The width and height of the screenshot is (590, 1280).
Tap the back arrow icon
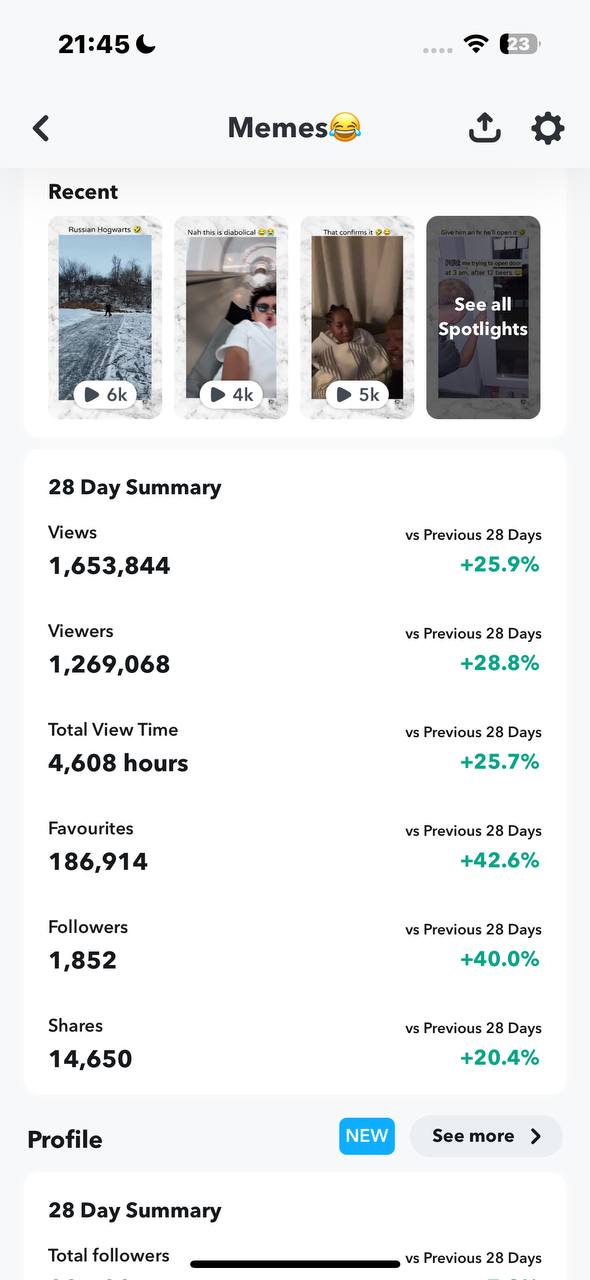41,128
